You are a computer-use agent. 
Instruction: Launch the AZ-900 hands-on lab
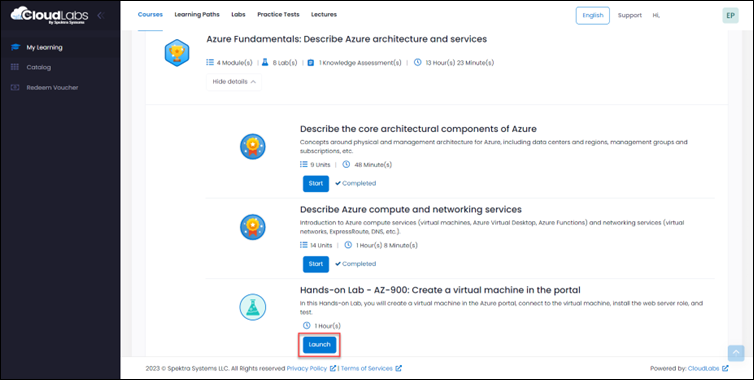(319, 345)
